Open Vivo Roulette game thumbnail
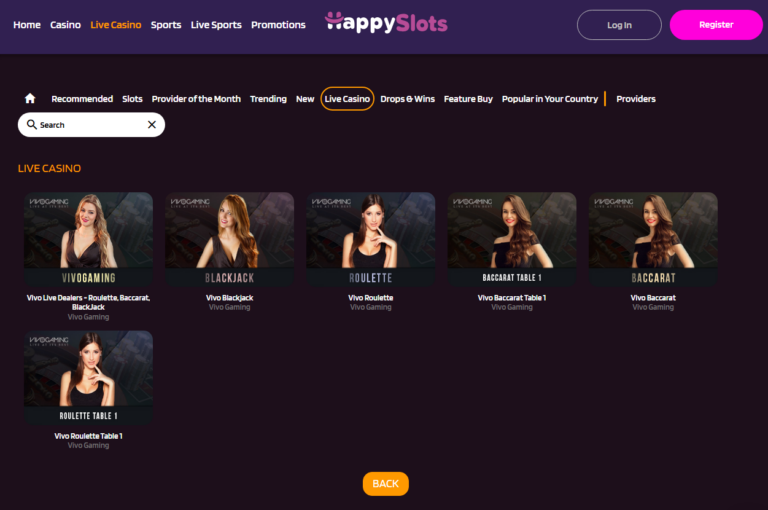Image resolution: width=768 pixels, height=510 pixels. (370, 239)
